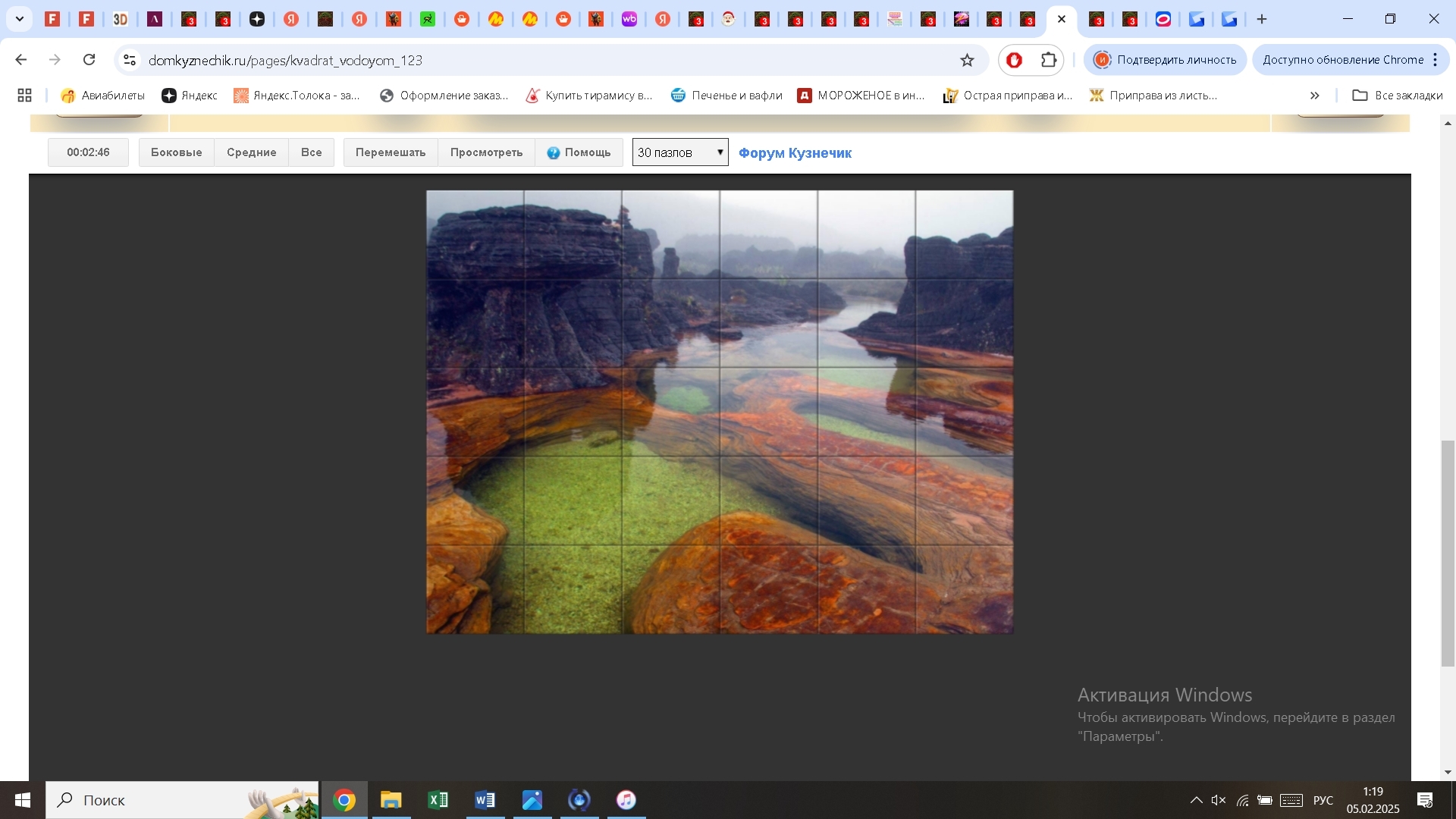Go back to the previous page
Viewport: 1456px width, 819px height.
[21, 60]
